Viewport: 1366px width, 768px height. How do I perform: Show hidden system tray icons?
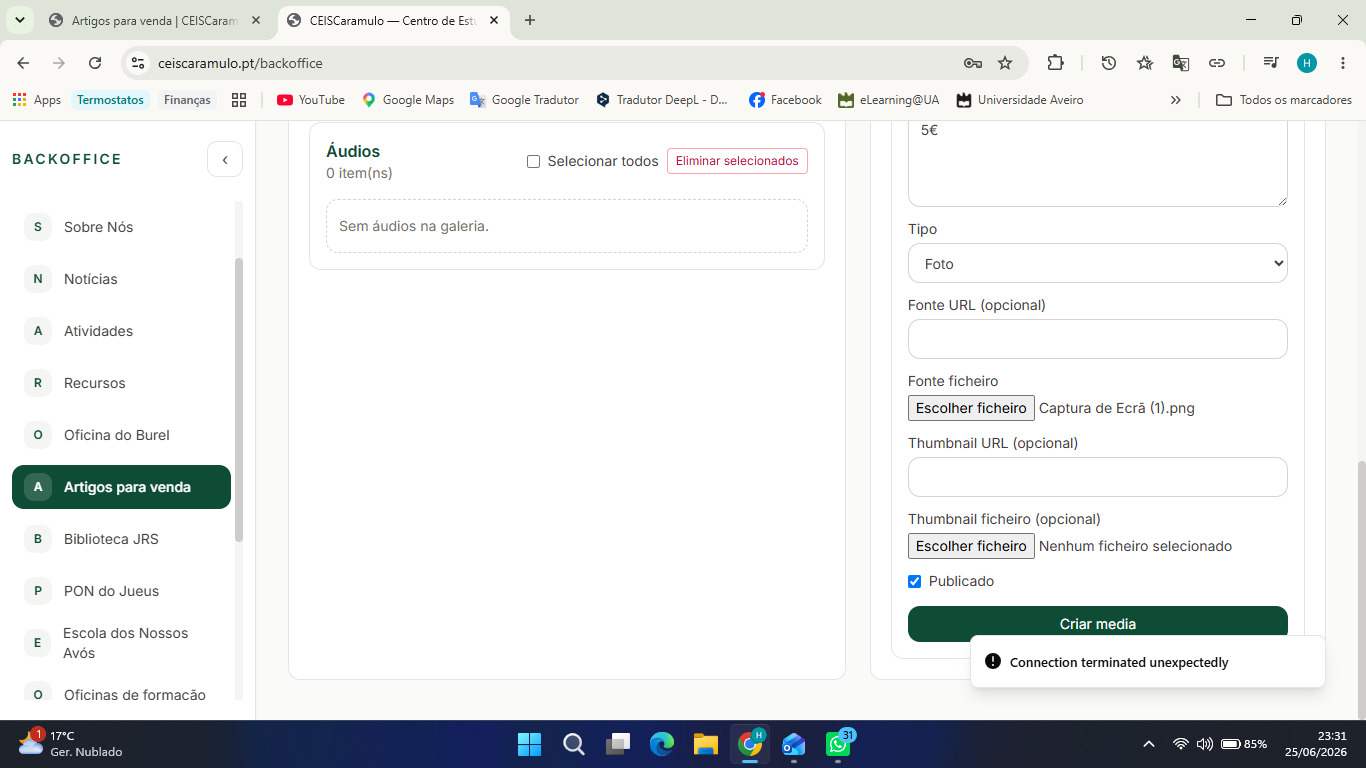1149,744
